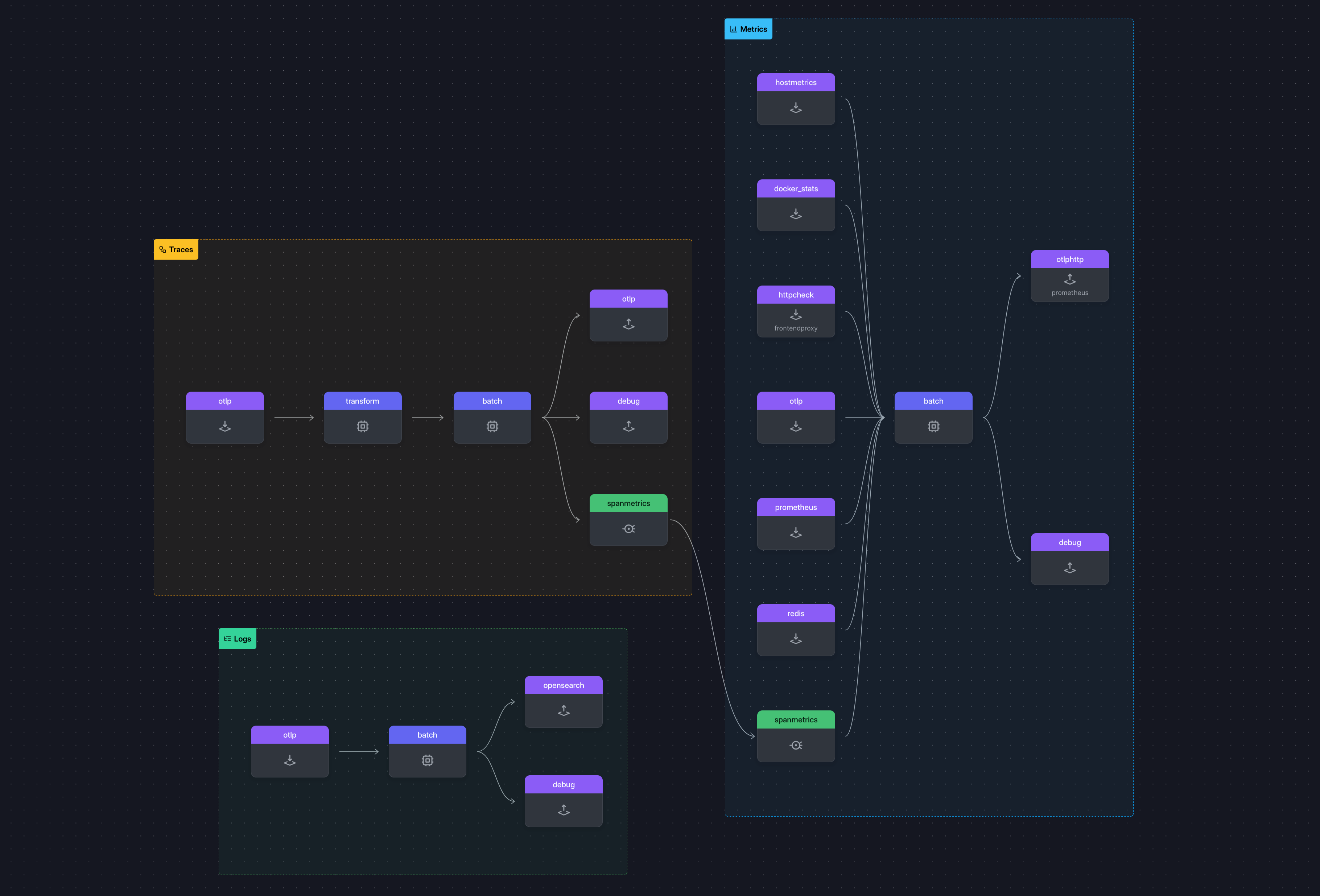Click the Traces section label
1320x896 pixels.
(176, 249)
